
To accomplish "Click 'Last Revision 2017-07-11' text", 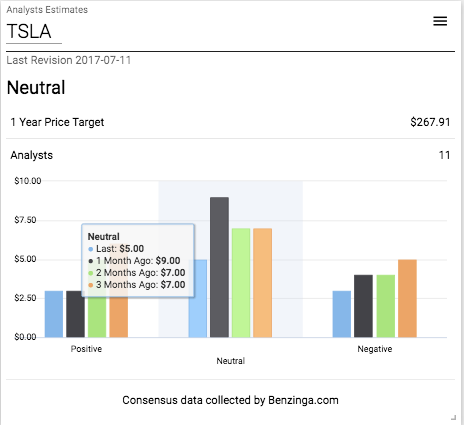I will tap(69, 60).
